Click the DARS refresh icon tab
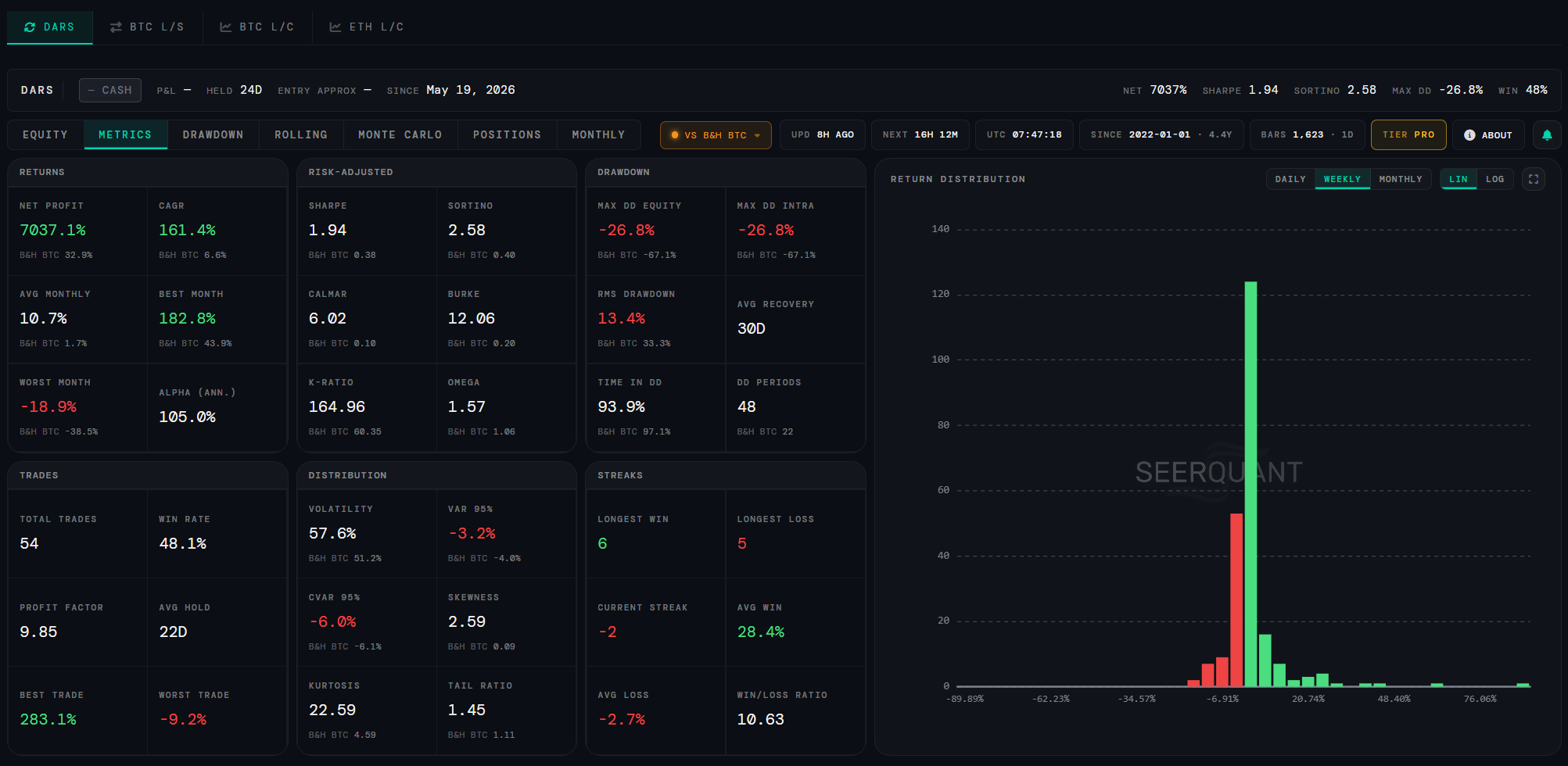The image size is (1568, 766). [30, 27]
